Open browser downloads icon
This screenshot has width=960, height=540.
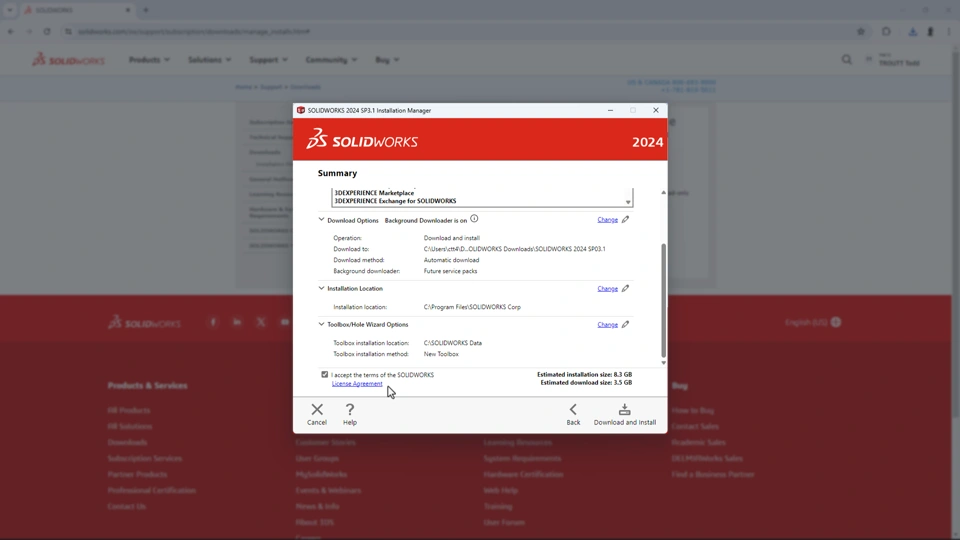[912, 31]
